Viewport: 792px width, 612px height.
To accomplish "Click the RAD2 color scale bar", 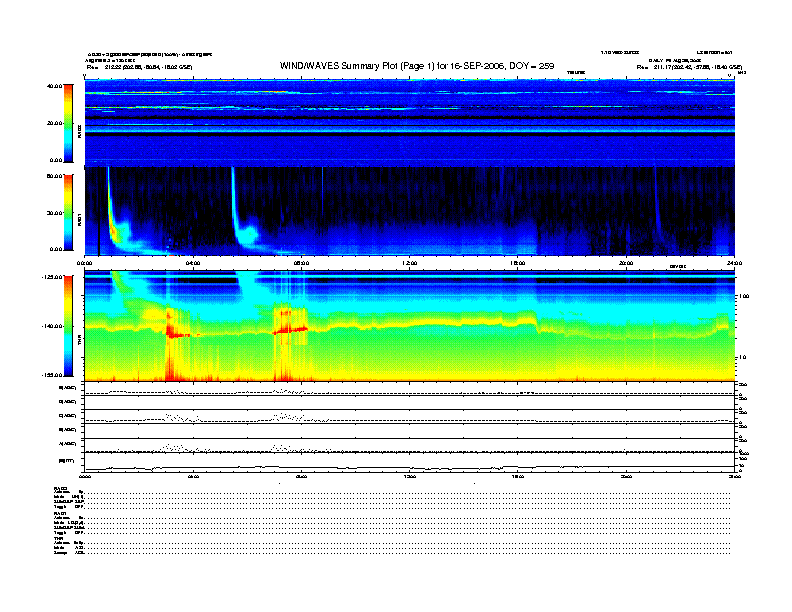I will click(x=68, y=123).
